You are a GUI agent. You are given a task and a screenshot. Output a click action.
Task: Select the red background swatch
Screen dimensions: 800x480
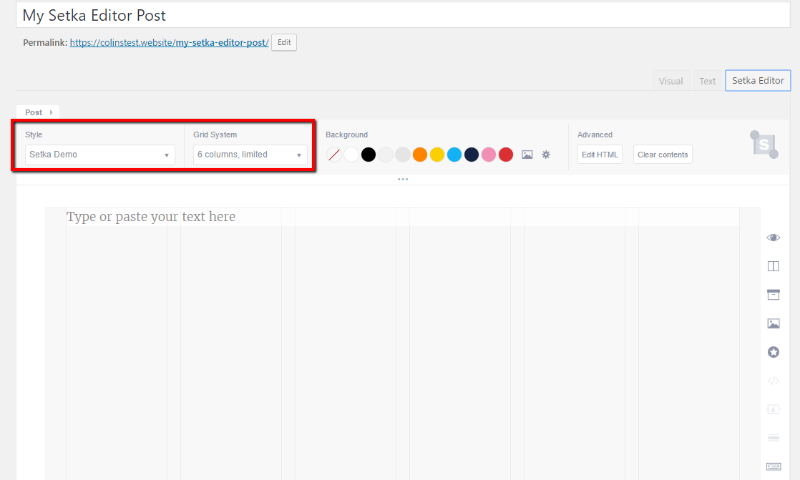(506, 155)
